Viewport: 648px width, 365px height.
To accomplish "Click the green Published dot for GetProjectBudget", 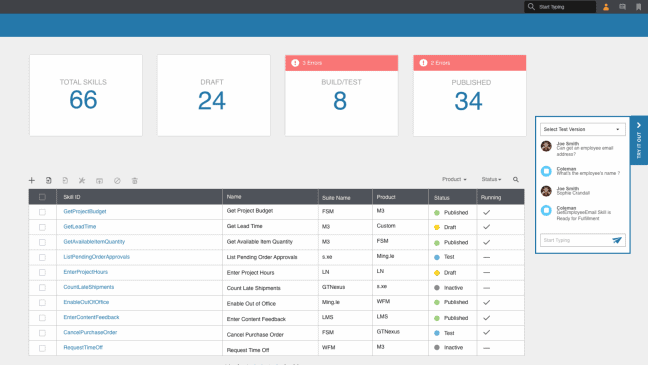I will 437,212.
